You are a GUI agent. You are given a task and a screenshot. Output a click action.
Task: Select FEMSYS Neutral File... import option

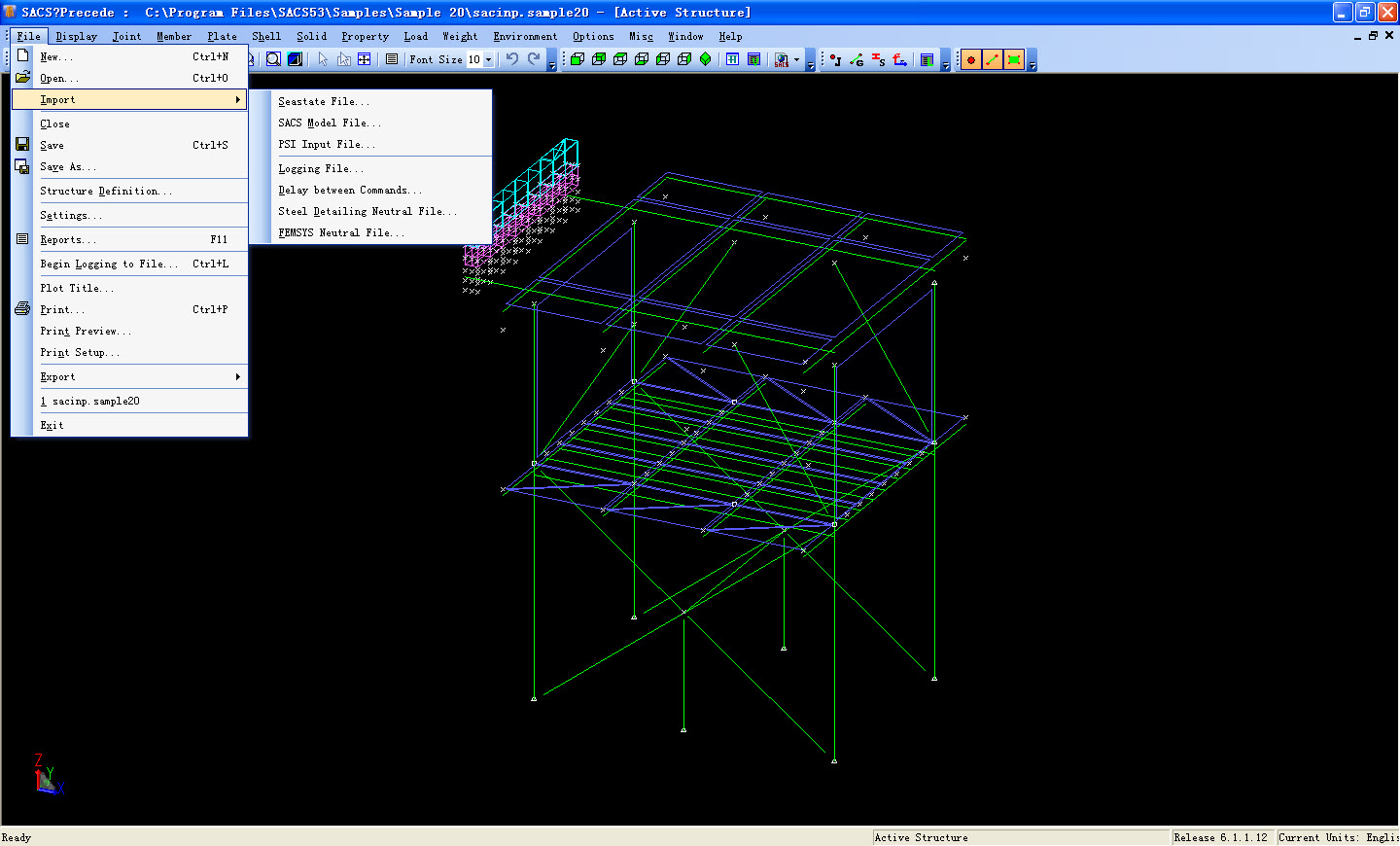tap(370, 232)
